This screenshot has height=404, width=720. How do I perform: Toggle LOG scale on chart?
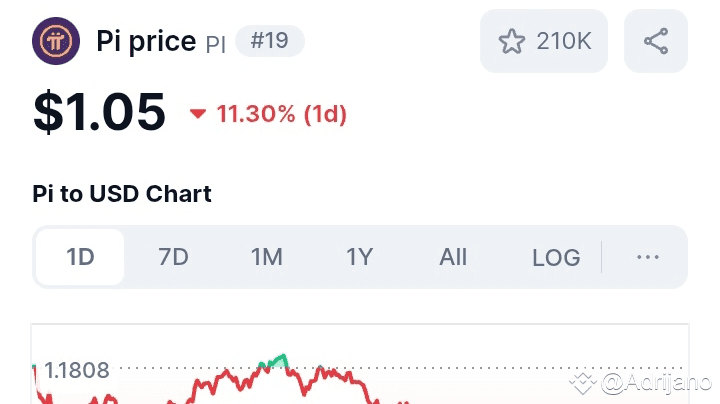coord(556,257)
